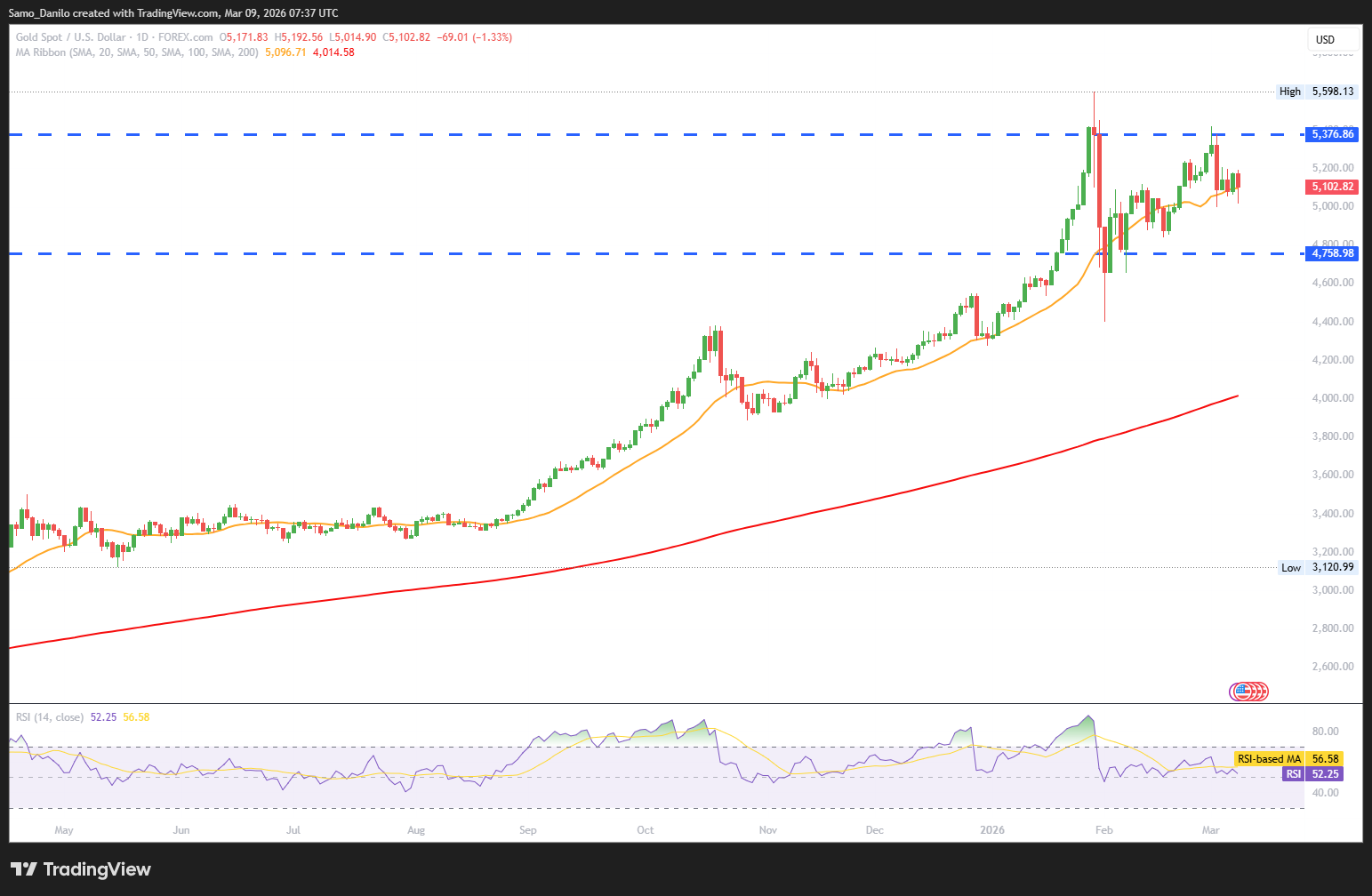Click the Oct label on time axis
The image size is (1372, 896).
pyautogui.click(x=646, y=830)
